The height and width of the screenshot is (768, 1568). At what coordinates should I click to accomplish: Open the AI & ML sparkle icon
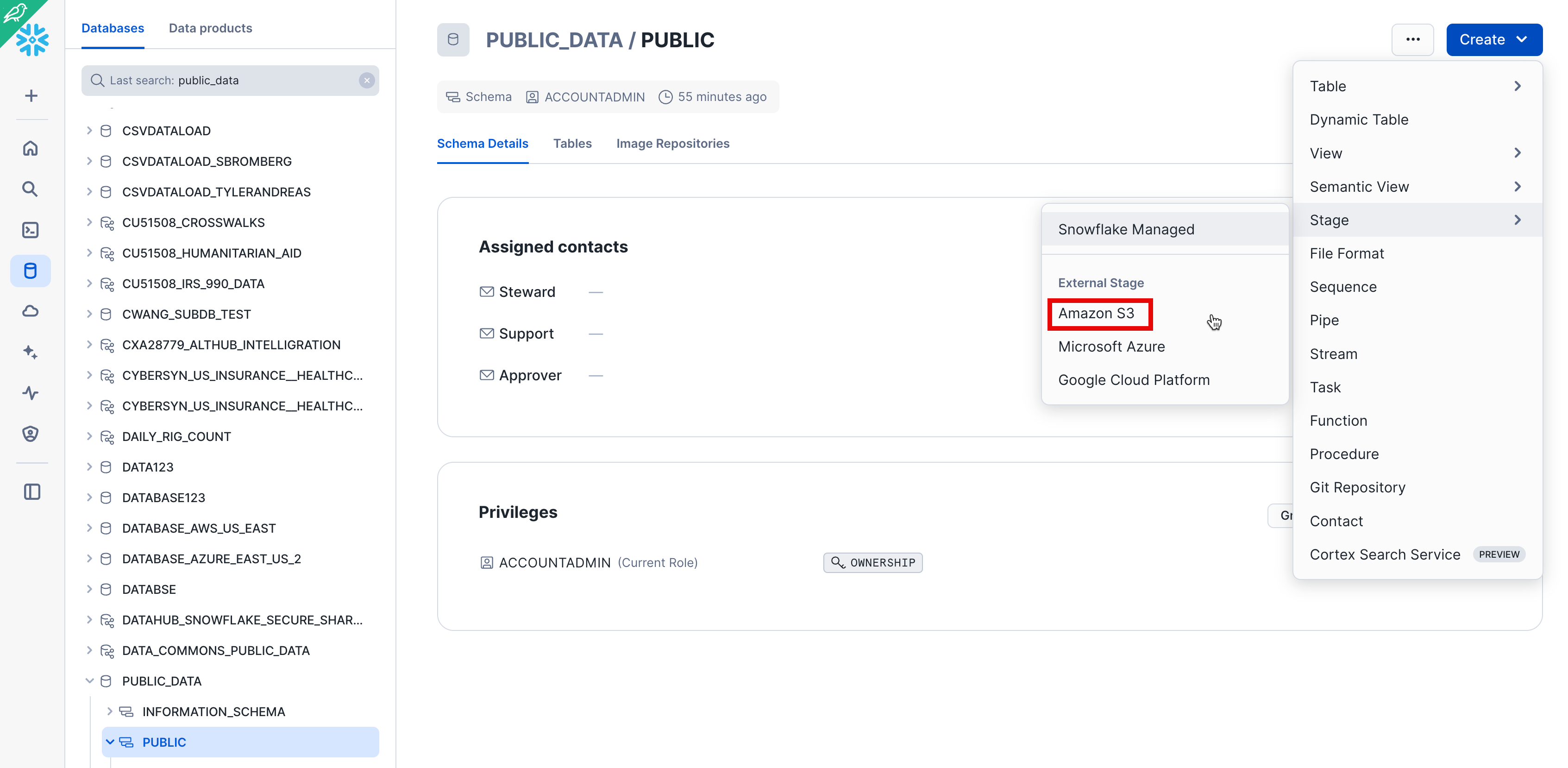point(31,352)
